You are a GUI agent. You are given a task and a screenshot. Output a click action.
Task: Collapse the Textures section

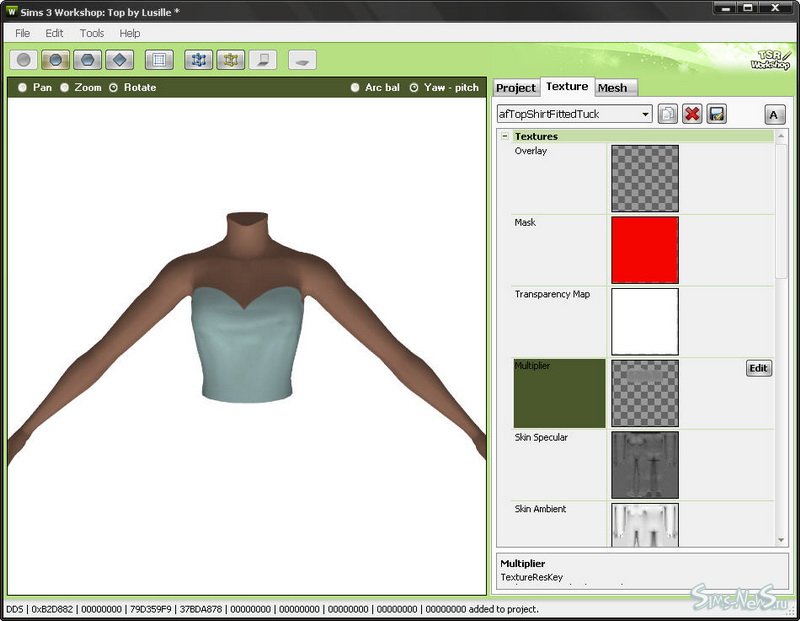pos(505,136)
